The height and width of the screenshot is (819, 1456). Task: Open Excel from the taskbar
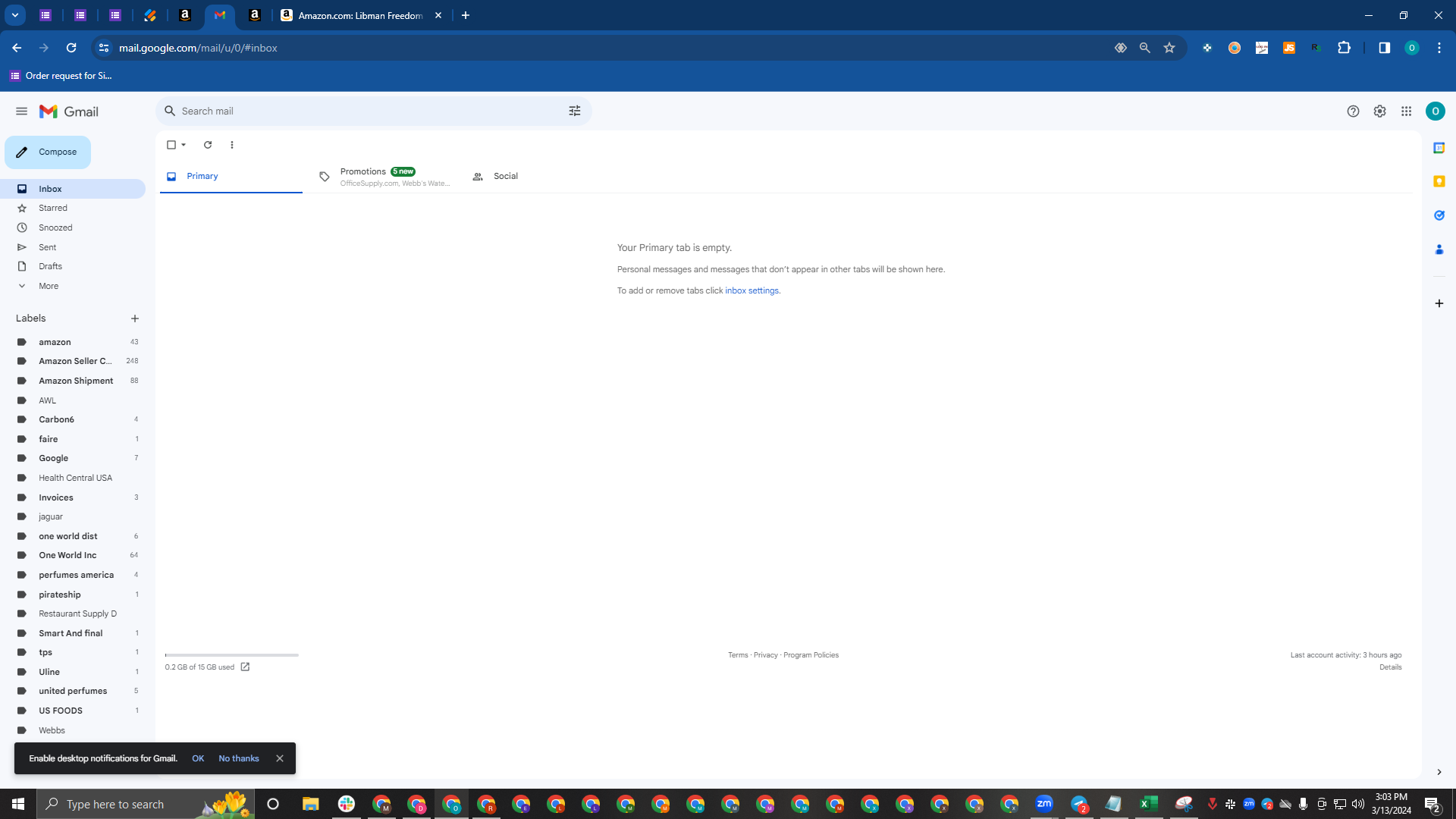tap(1148, 804)
